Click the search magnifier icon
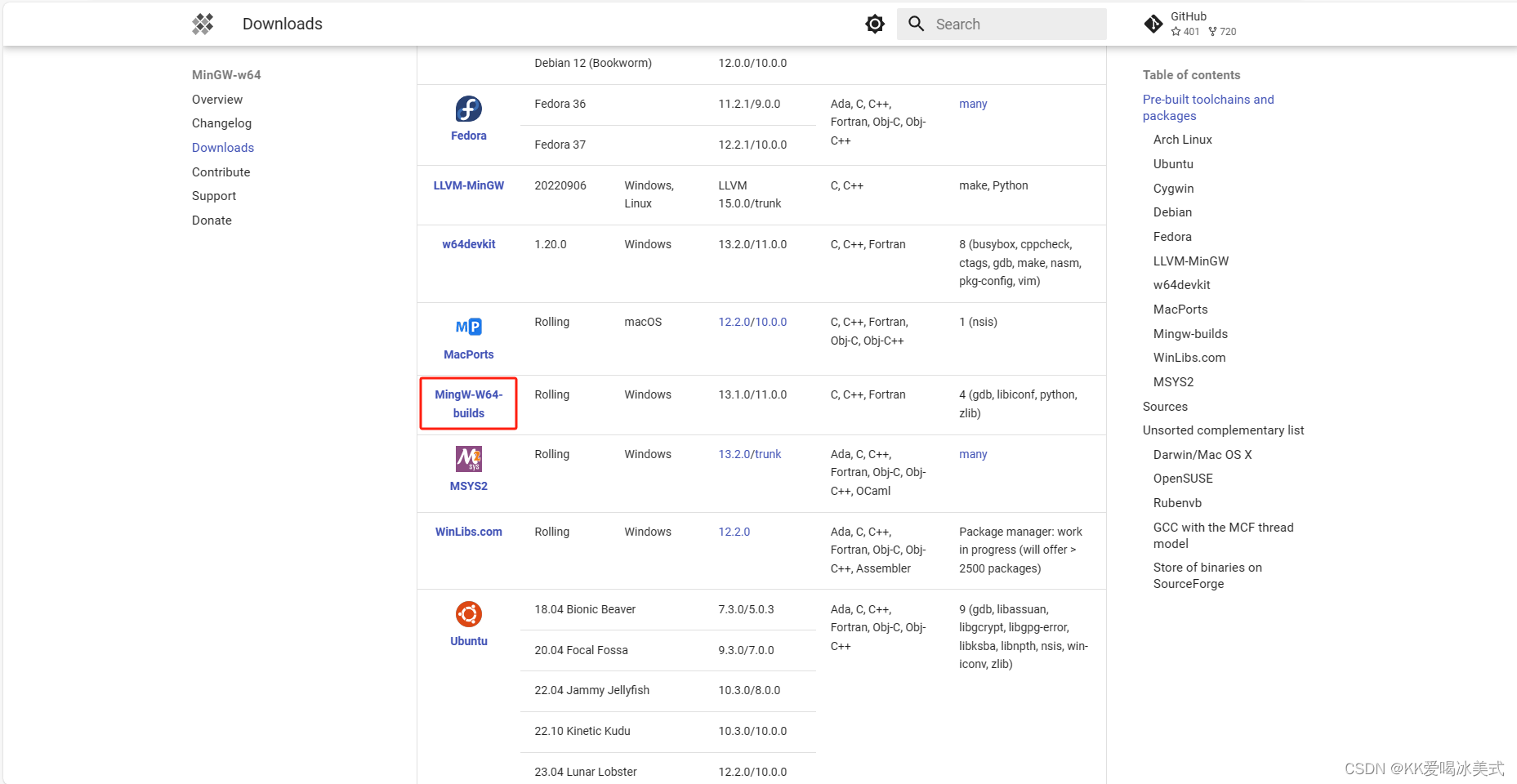This screenshot has height=784, width=1517. pos(917,24)
